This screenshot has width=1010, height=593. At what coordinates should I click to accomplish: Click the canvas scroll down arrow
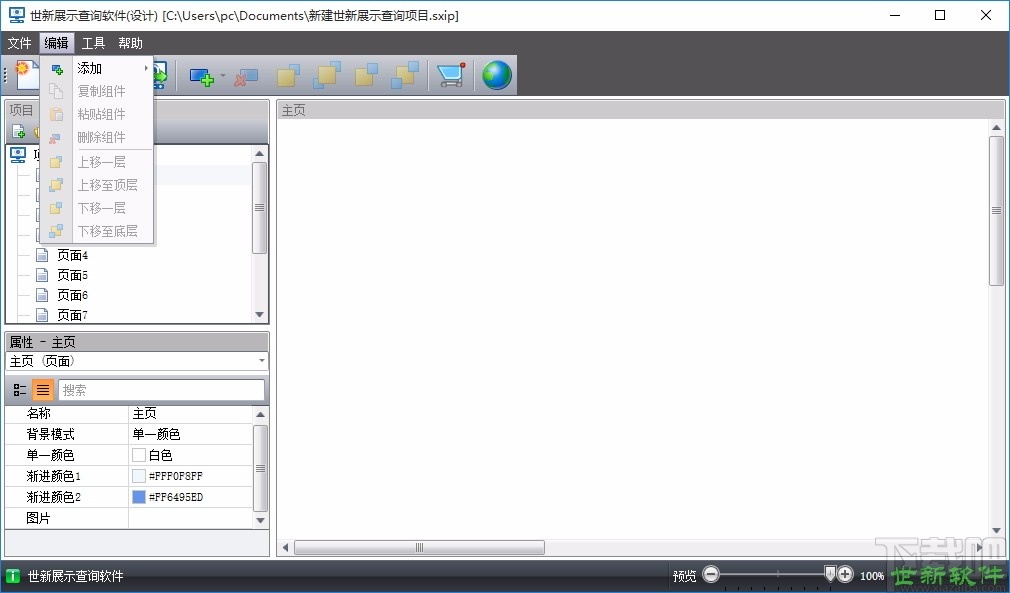pyautogui.click(x=996, y=531)
